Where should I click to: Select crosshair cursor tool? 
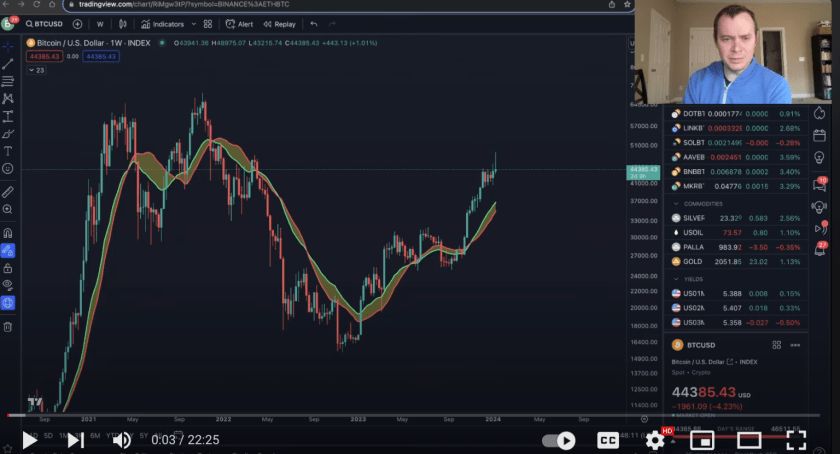point(8,47)
